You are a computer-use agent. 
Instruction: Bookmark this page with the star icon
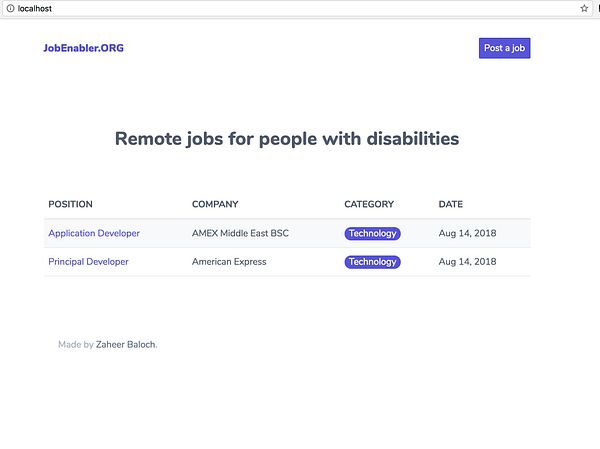click(x=584, y=8)
